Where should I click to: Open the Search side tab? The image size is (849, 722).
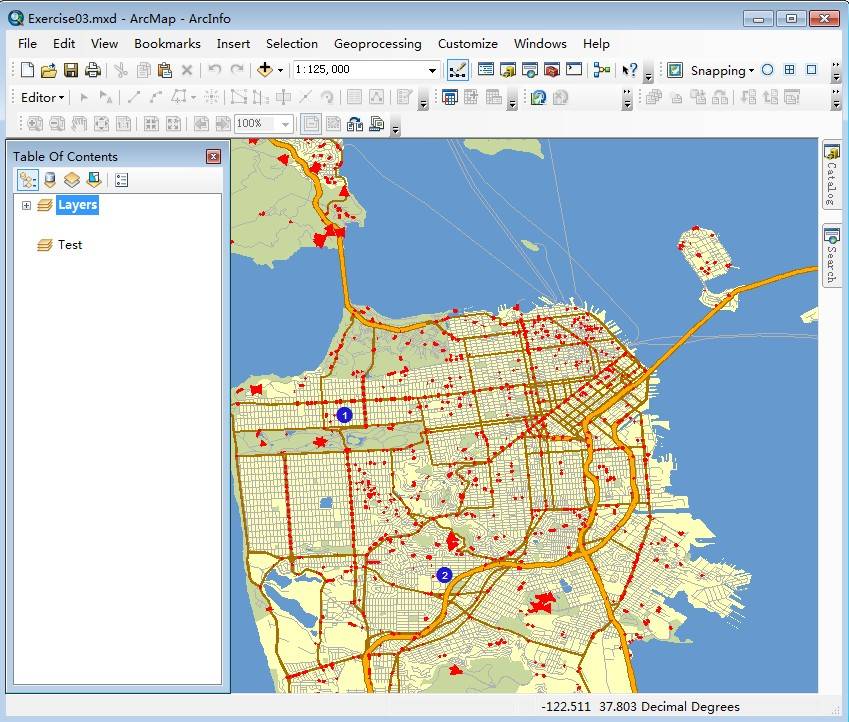(x=831, y=256)
